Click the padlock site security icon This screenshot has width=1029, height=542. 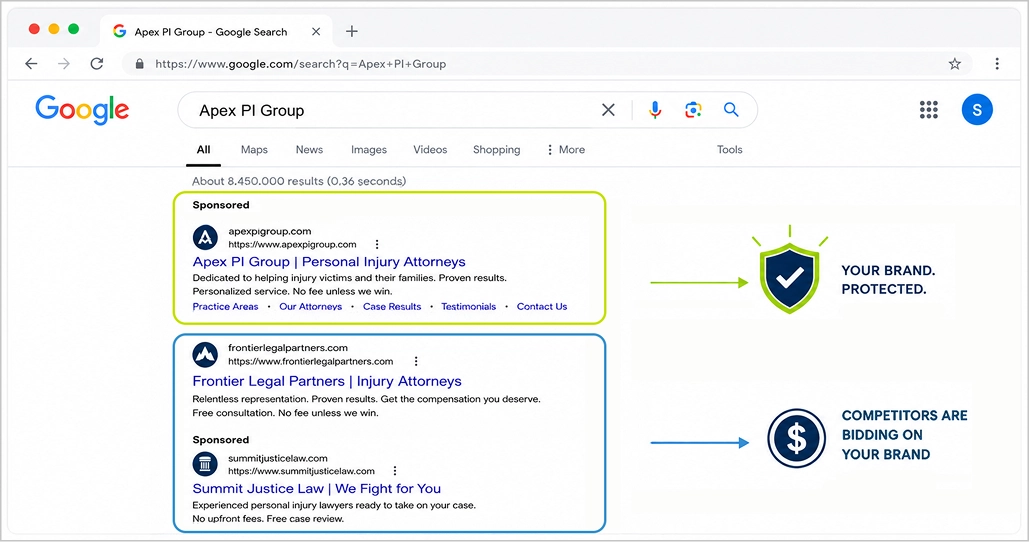tap(139, 64)
